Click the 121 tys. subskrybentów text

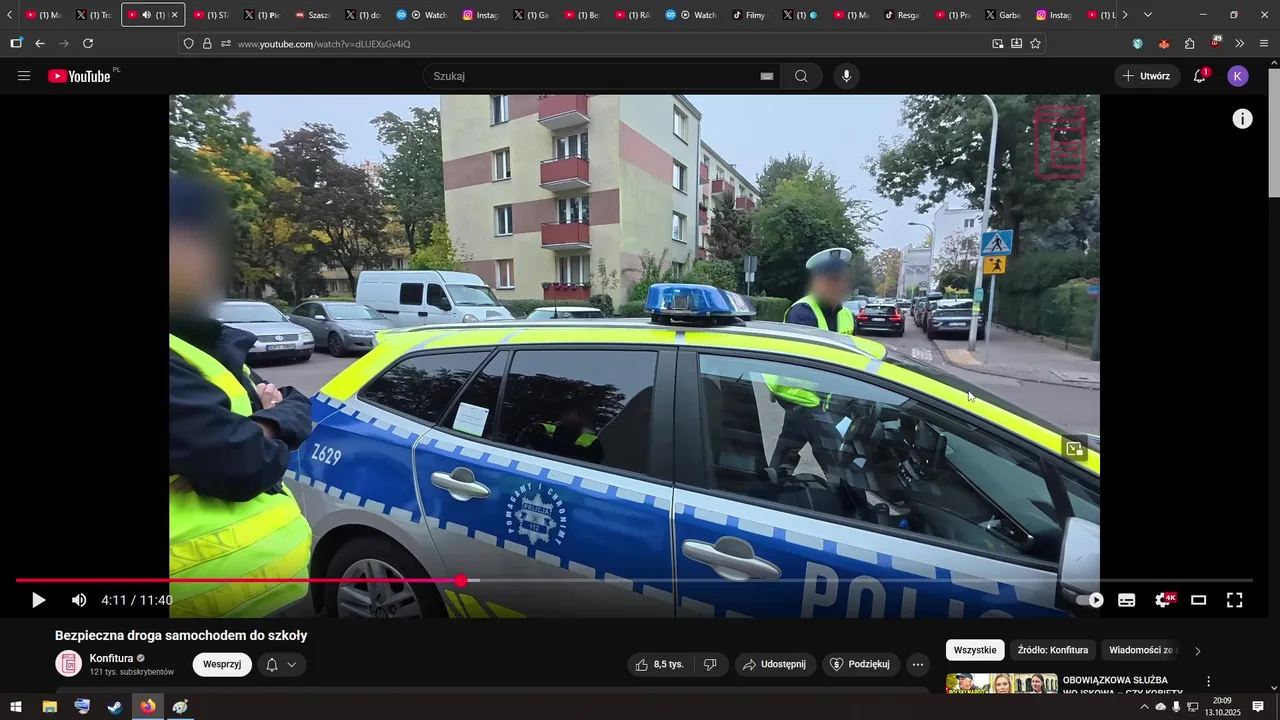click(x=132, y=672)
